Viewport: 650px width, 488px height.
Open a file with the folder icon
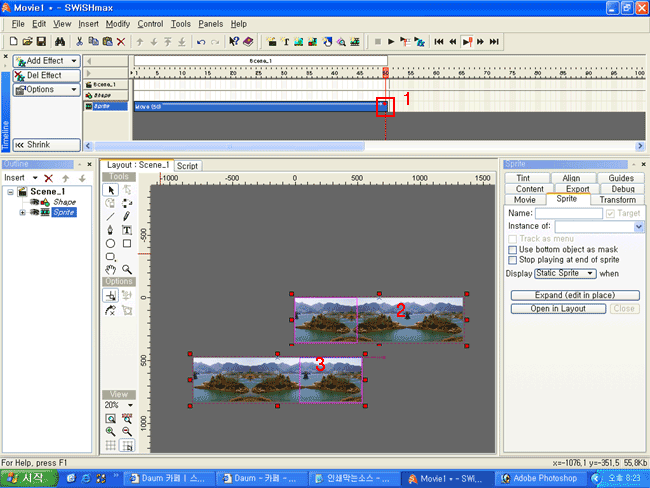pos(27,41)
